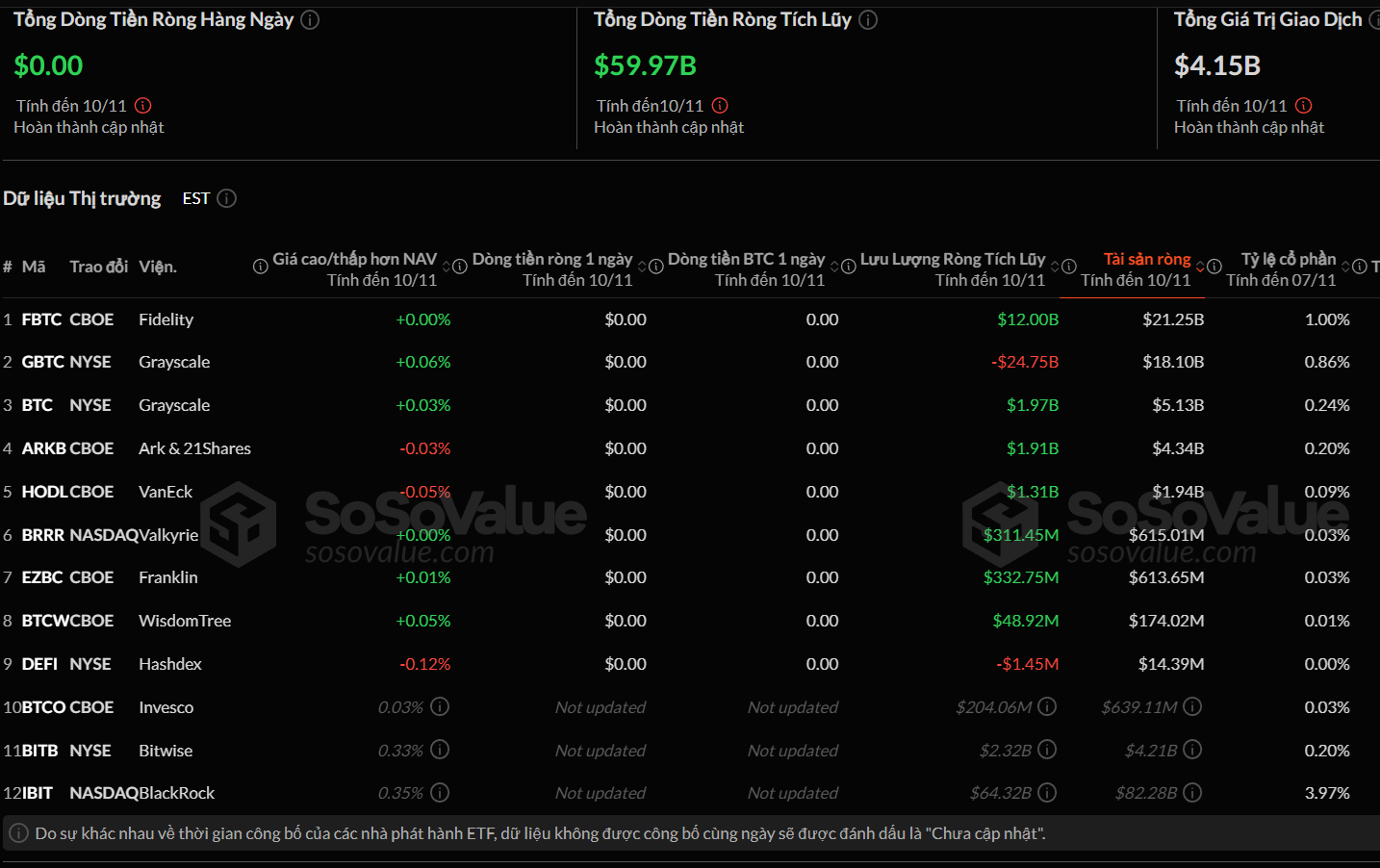The height and width of the screenshot is (868, 1380).
Task: Click the GBTC Grayscale ticker
Action: point(43,362)
